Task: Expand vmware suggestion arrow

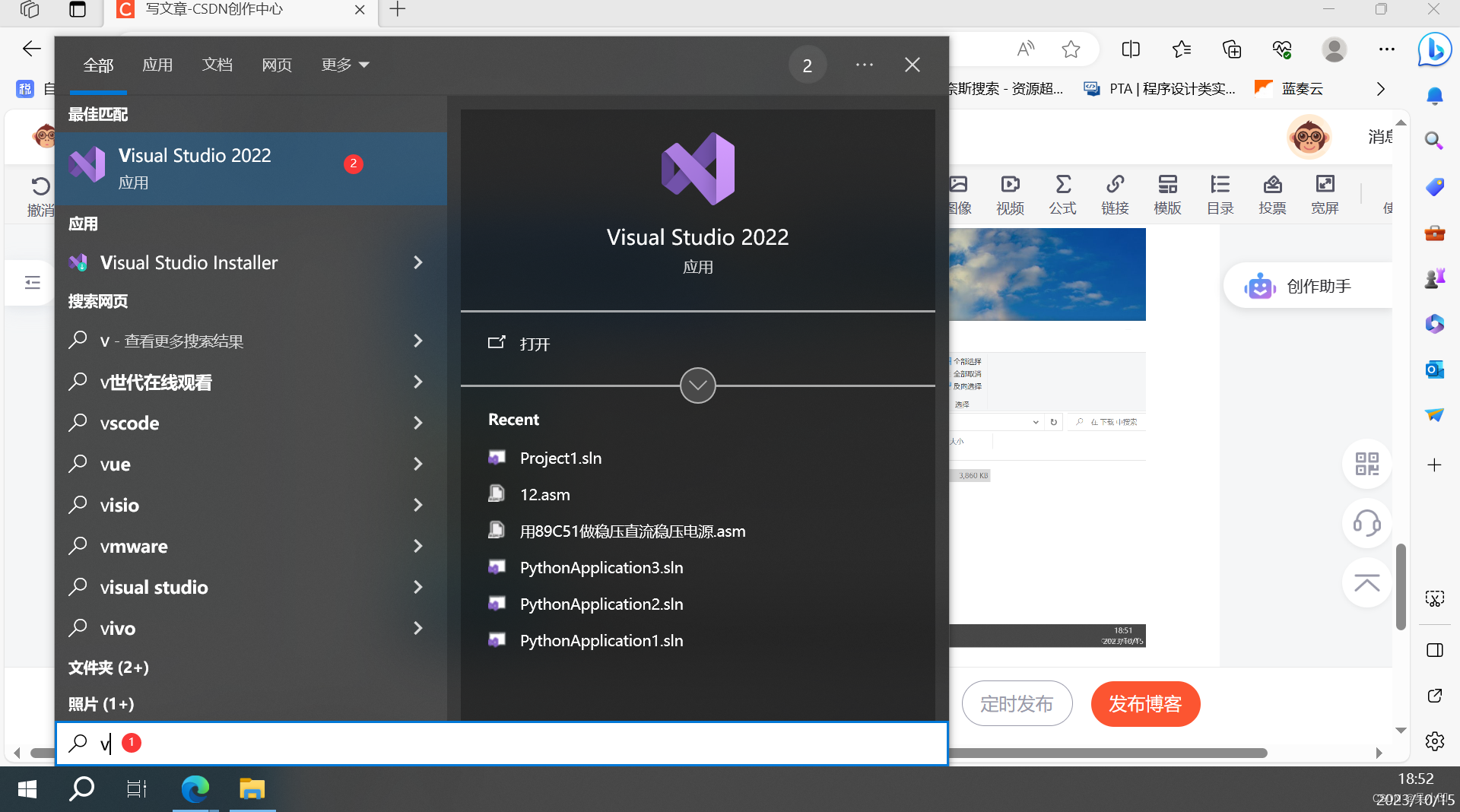Action: click(417, 546)
